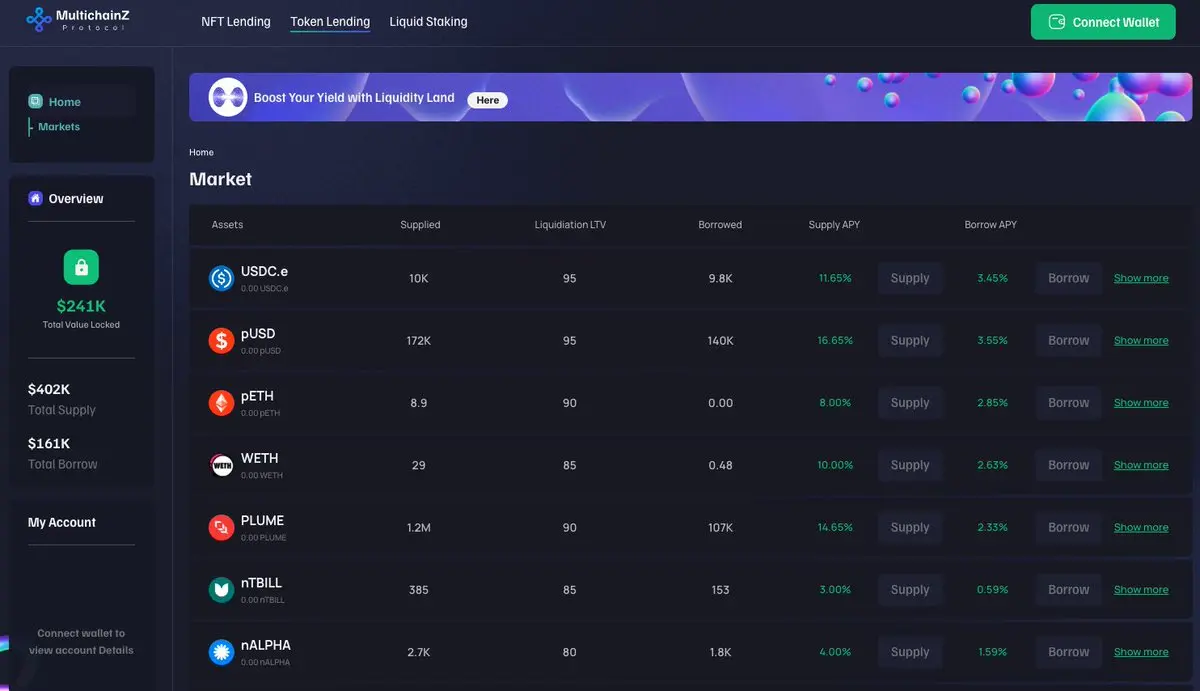The width and height of the screenshot is (1200, 691).
Task: Click the USDC.e token icon
Action: (x=221, y=278)
